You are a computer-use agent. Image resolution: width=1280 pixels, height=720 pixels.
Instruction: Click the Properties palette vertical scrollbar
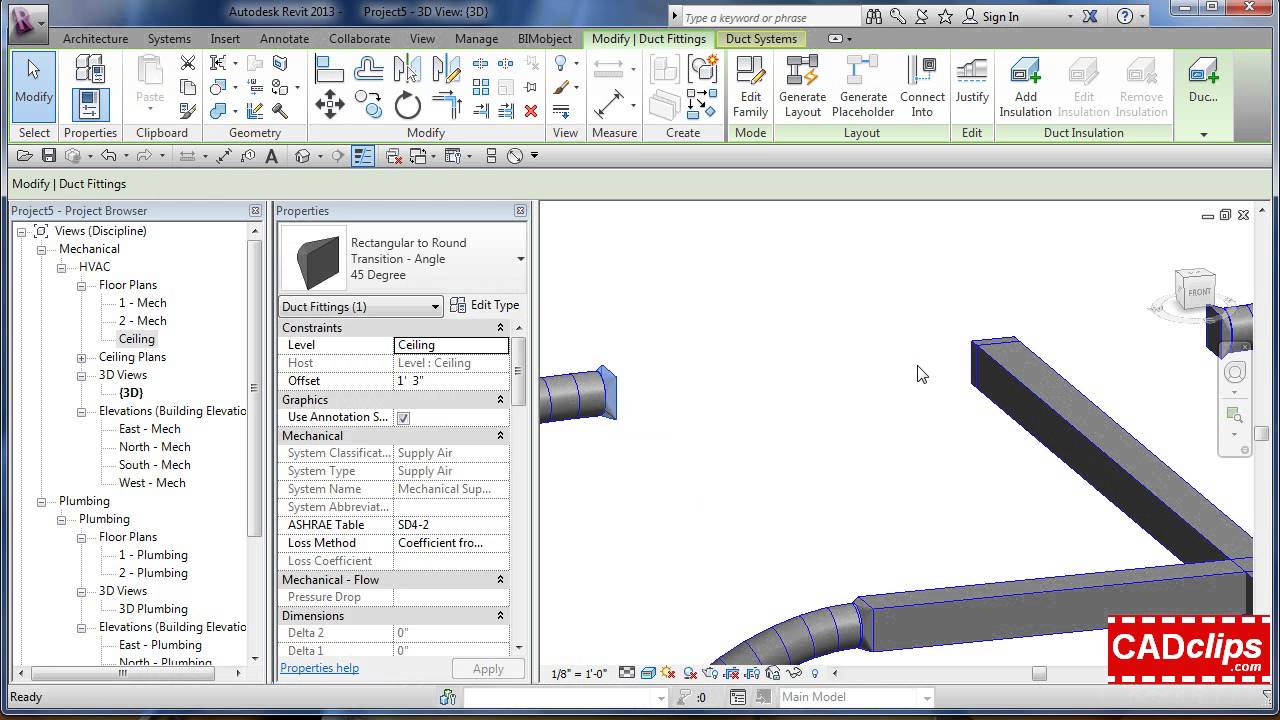point(518,372)
